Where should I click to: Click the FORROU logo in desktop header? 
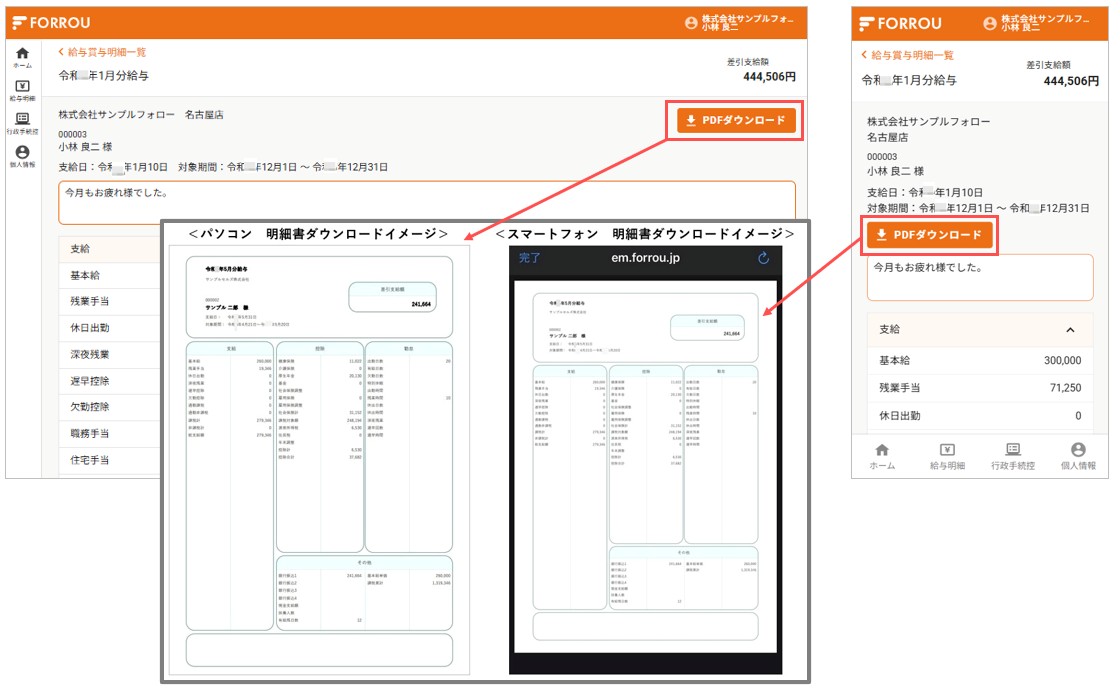point(51,23)
